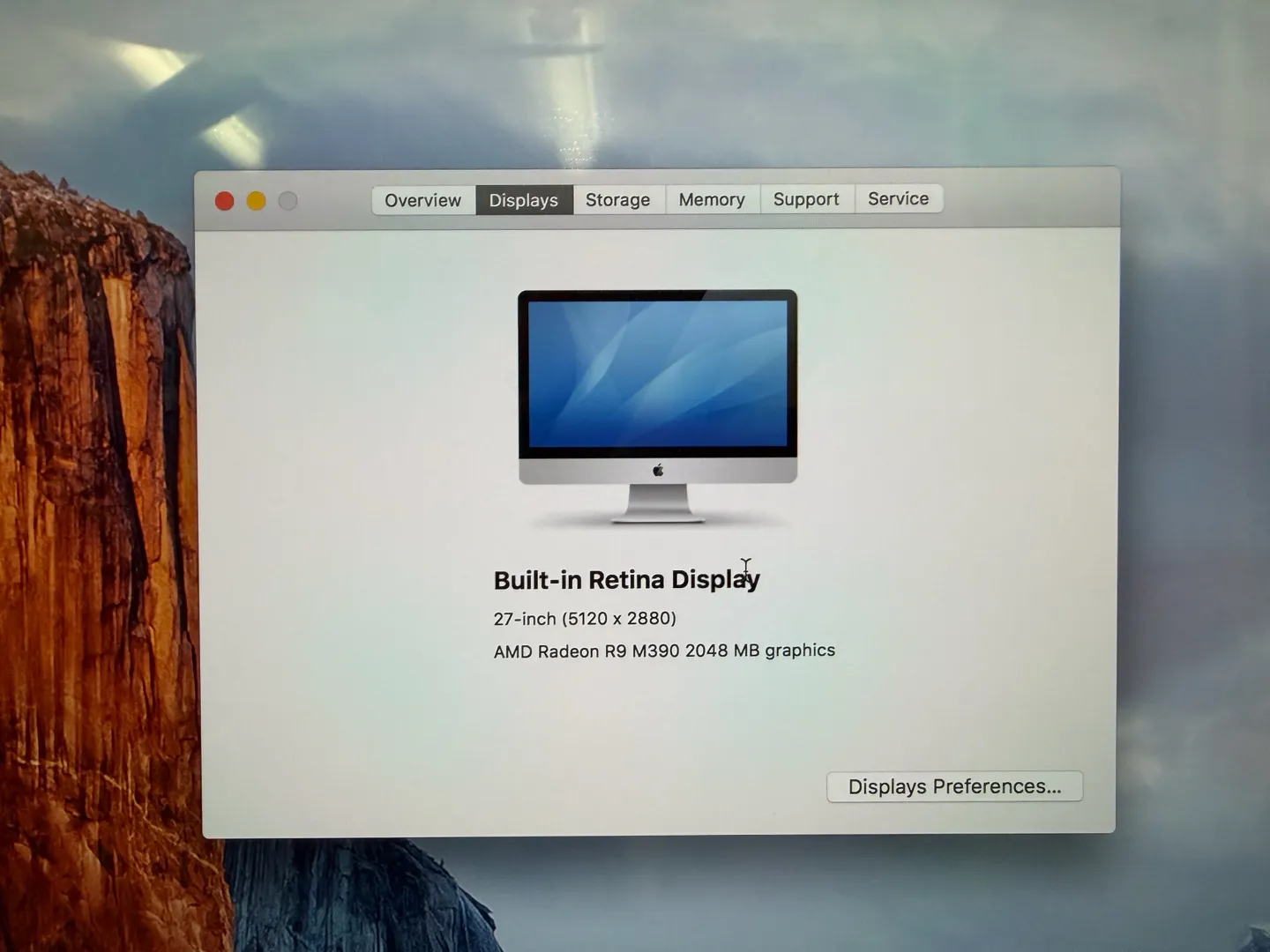Switch to the Overview tab

click(422, 200)
